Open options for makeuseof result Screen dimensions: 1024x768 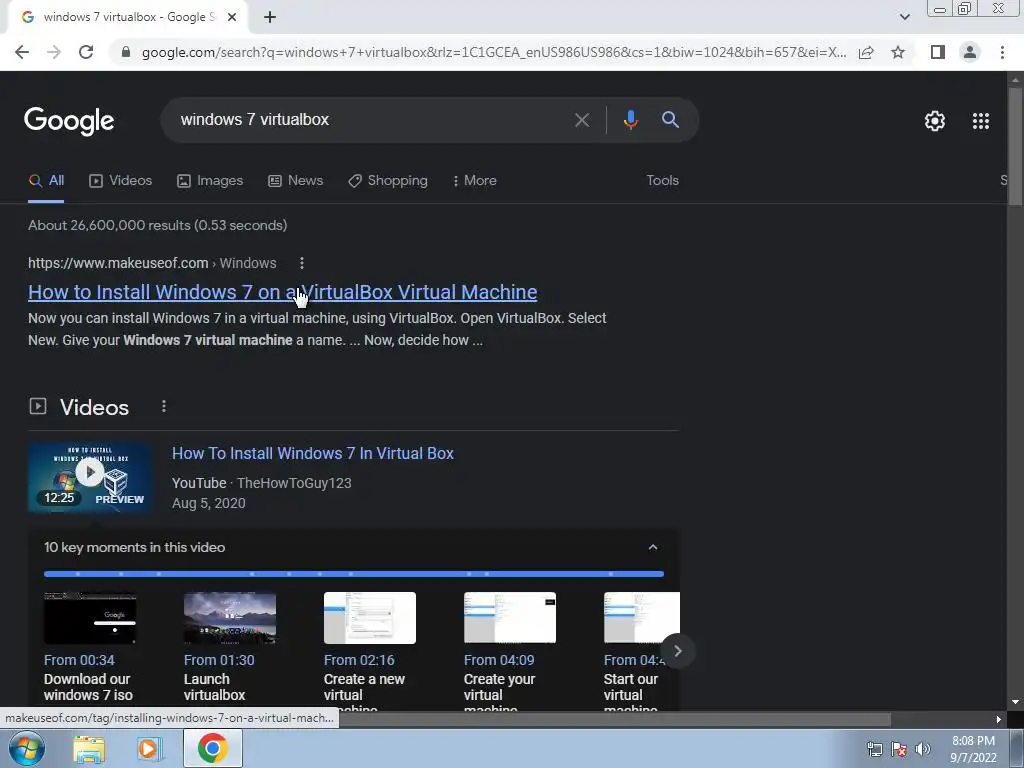pos(301,263)
